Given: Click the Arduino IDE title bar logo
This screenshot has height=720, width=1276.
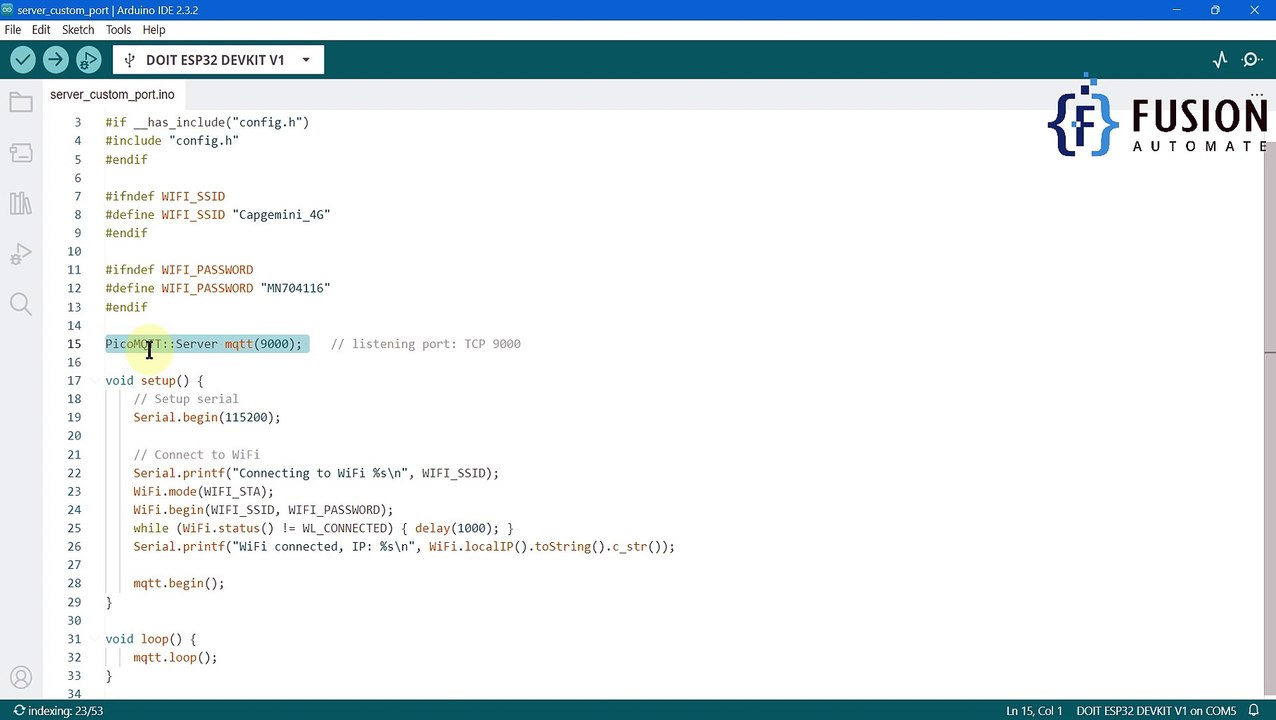Looking at the screenshot, I should tap(8, 10).
